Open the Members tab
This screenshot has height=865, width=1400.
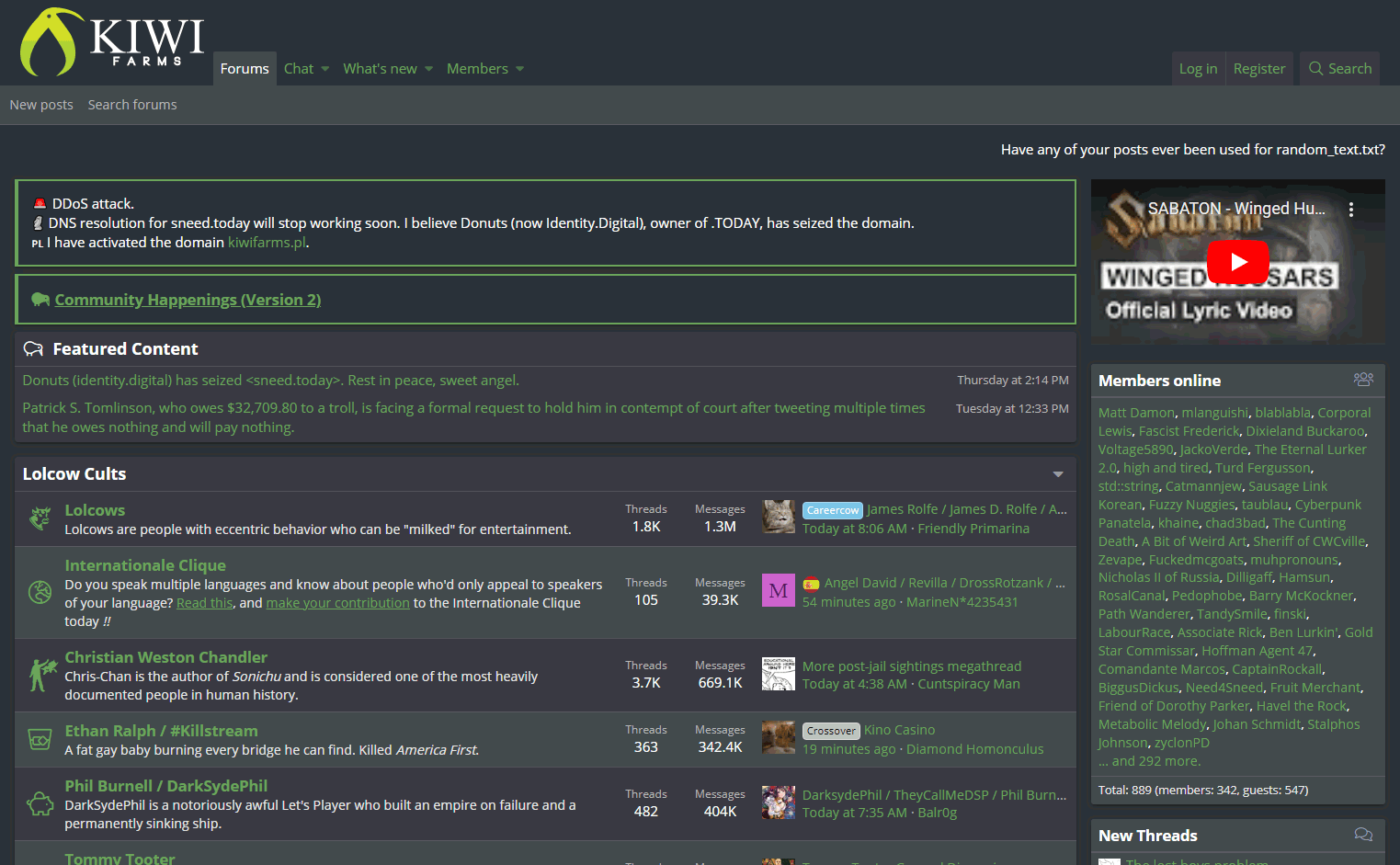(x=477, y=69)
